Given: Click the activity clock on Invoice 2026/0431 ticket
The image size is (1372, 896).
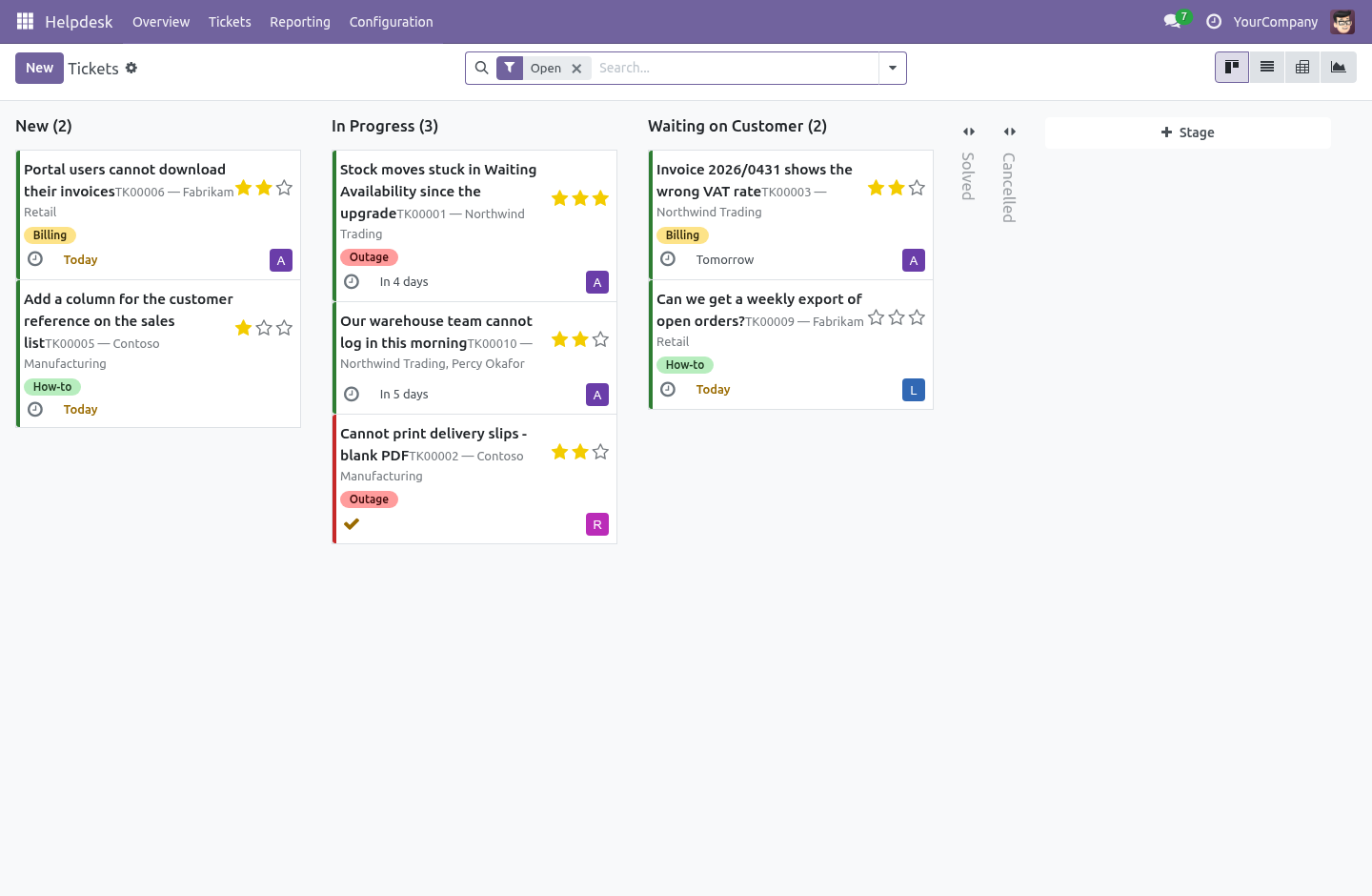Looking at the screenshot, I should tap(668, 259).
